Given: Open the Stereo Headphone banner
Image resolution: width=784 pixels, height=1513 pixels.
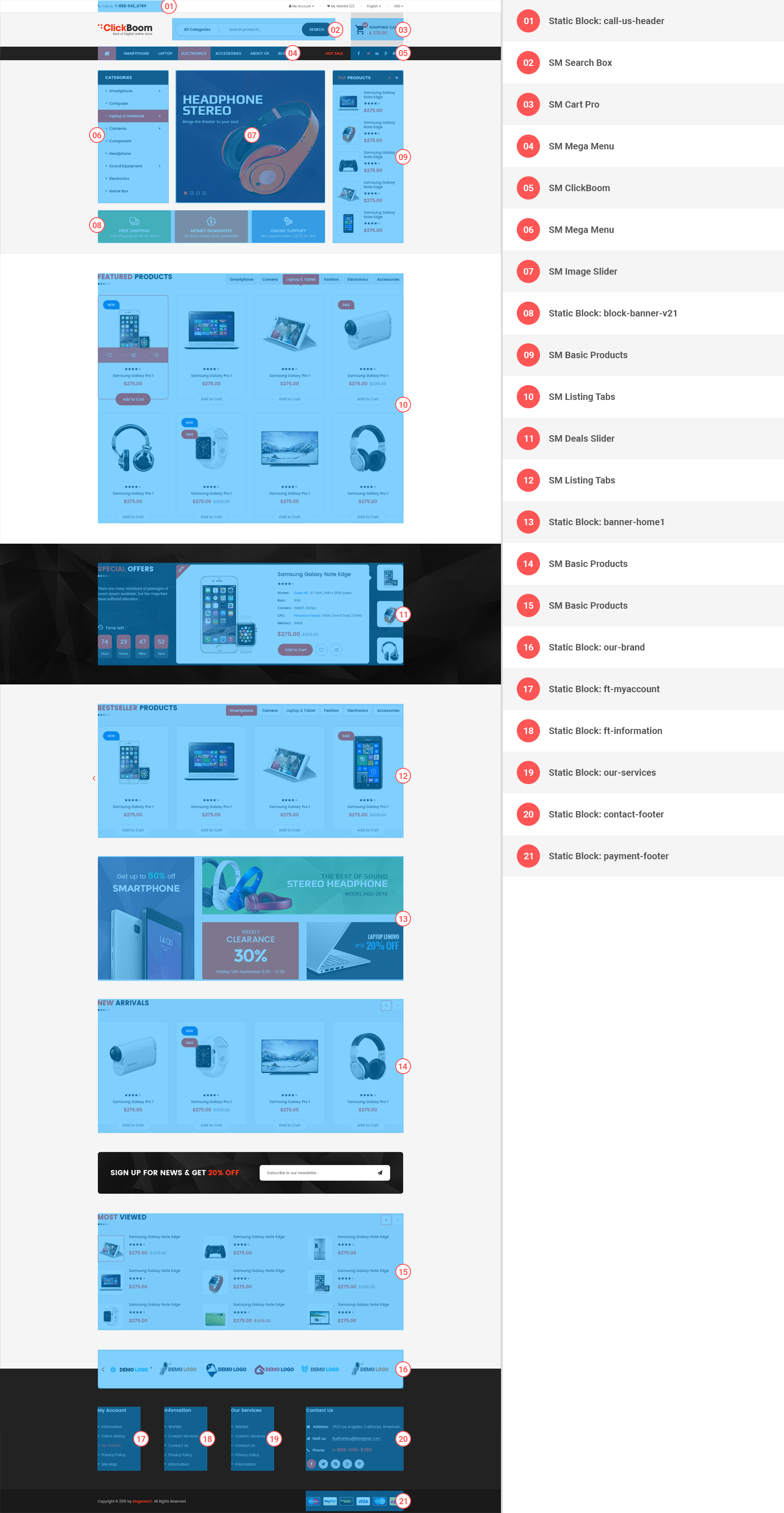Looking at the screenshot, I should 302,885.
